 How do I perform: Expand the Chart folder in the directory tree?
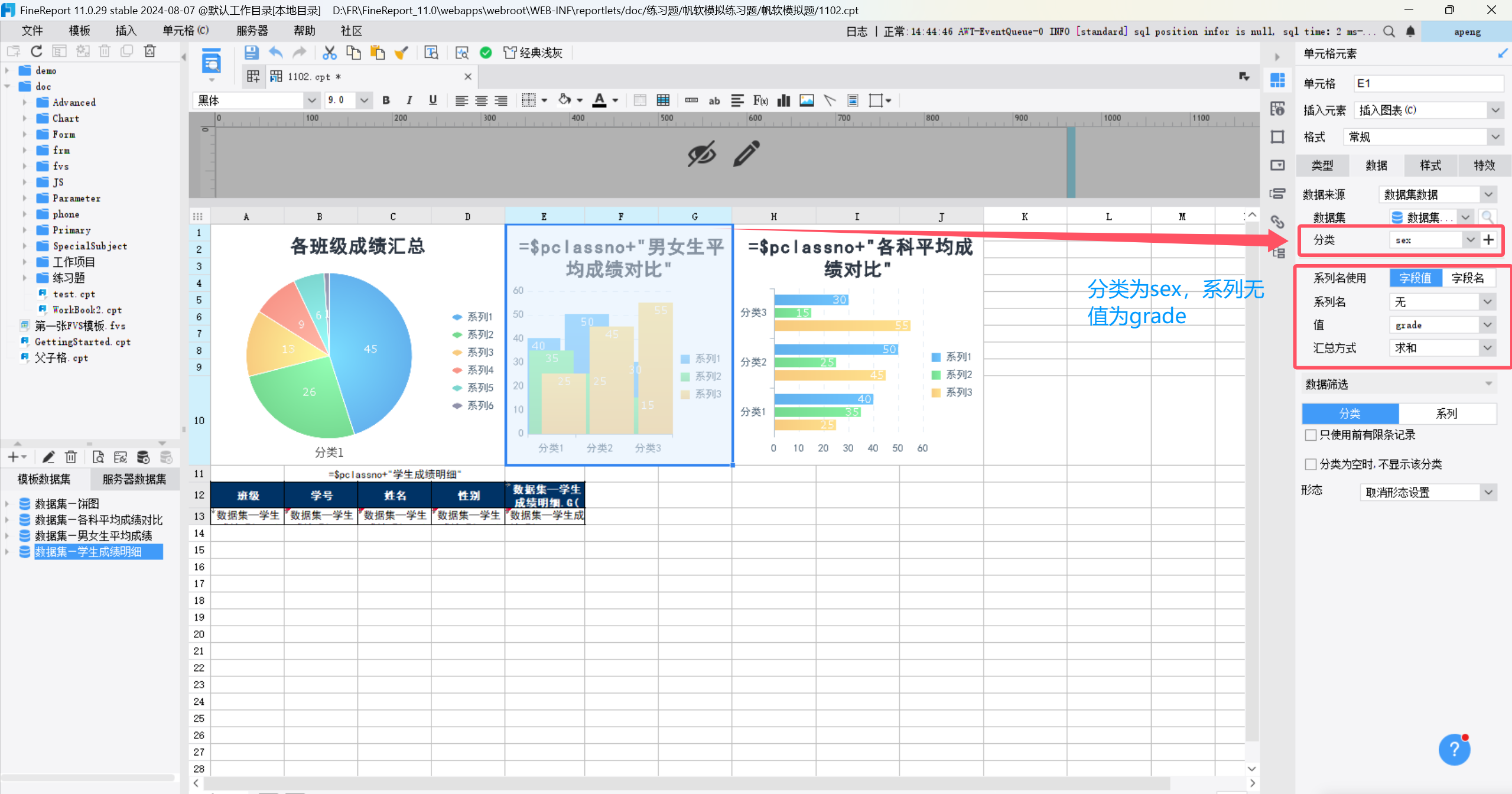point(25,118)
